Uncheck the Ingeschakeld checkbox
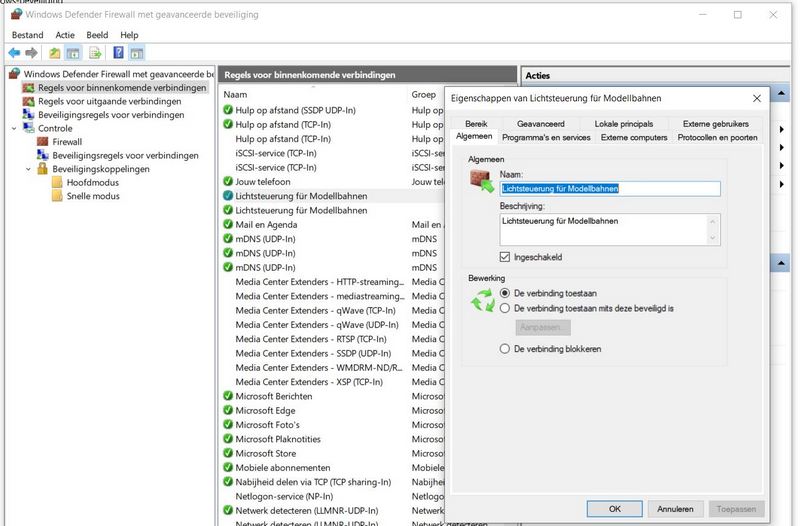Image resolution: width=800 pixels, height=526 pixels. click(x=505, y=257)
